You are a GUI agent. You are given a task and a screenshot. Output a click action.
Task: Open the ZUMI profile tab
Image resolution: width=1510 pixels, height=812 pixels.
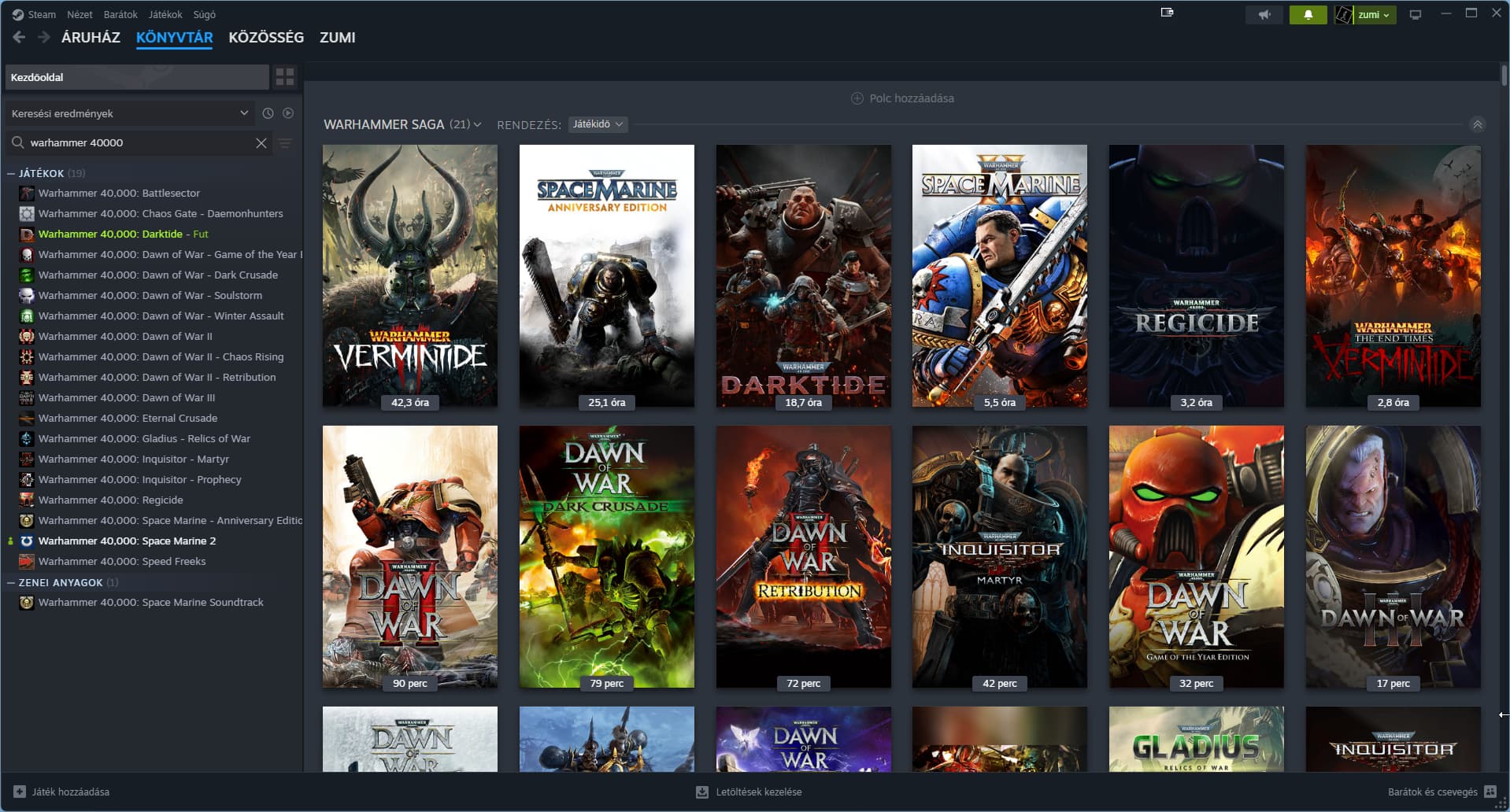[x=337, y=37]
